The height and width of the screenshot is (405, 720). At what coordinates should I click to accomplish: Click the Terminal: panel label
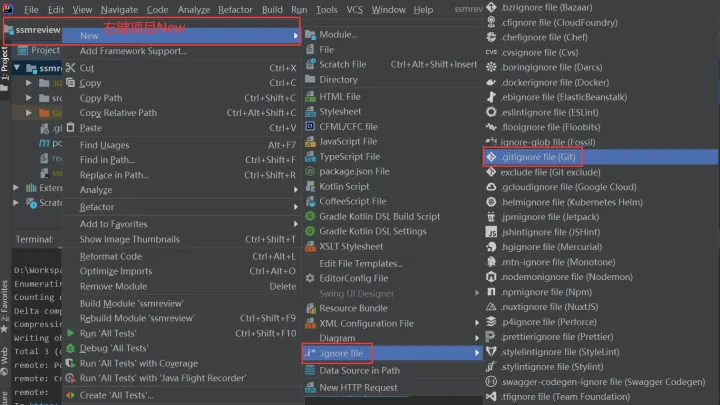point(34,239)
